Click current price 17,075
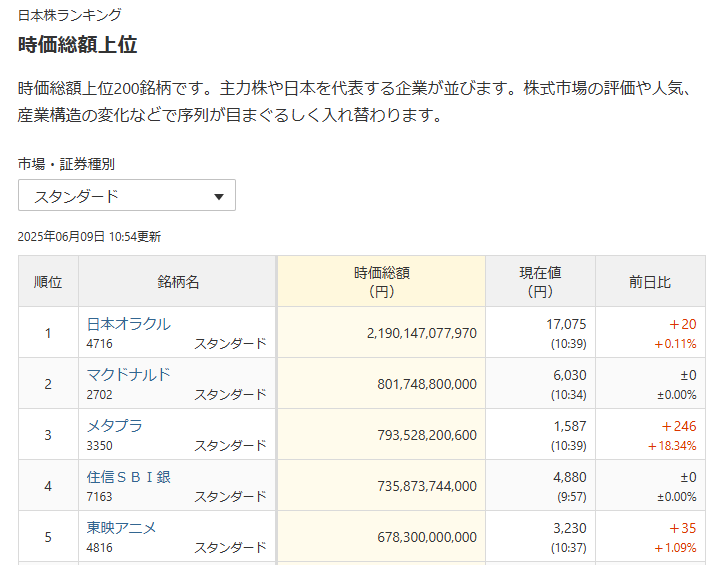The image size is (724, 565). pyautogui.click(x=566, y=324)
